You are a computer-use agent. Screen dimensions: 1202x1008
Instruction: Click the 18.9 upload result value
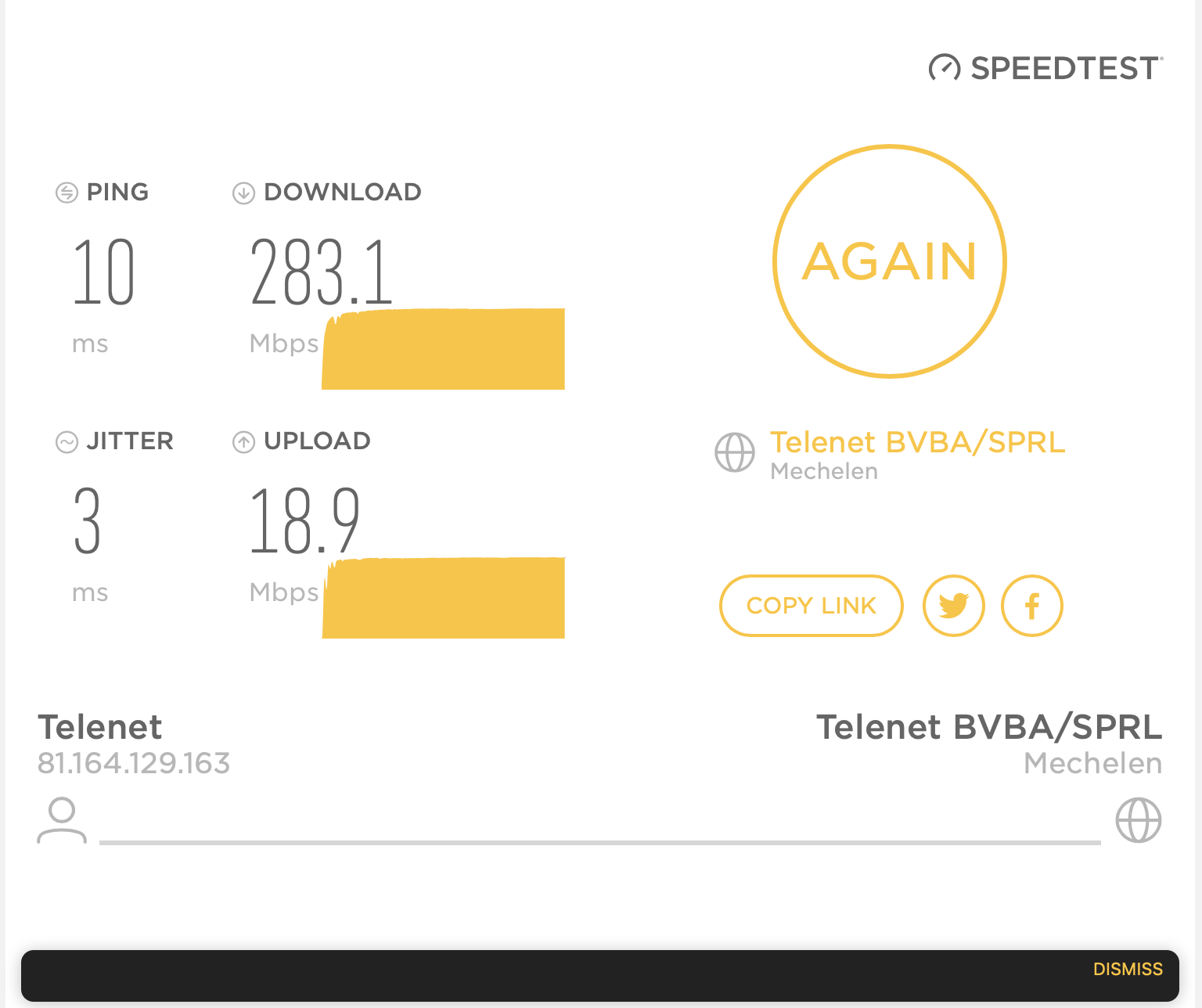tap(304, 520)
